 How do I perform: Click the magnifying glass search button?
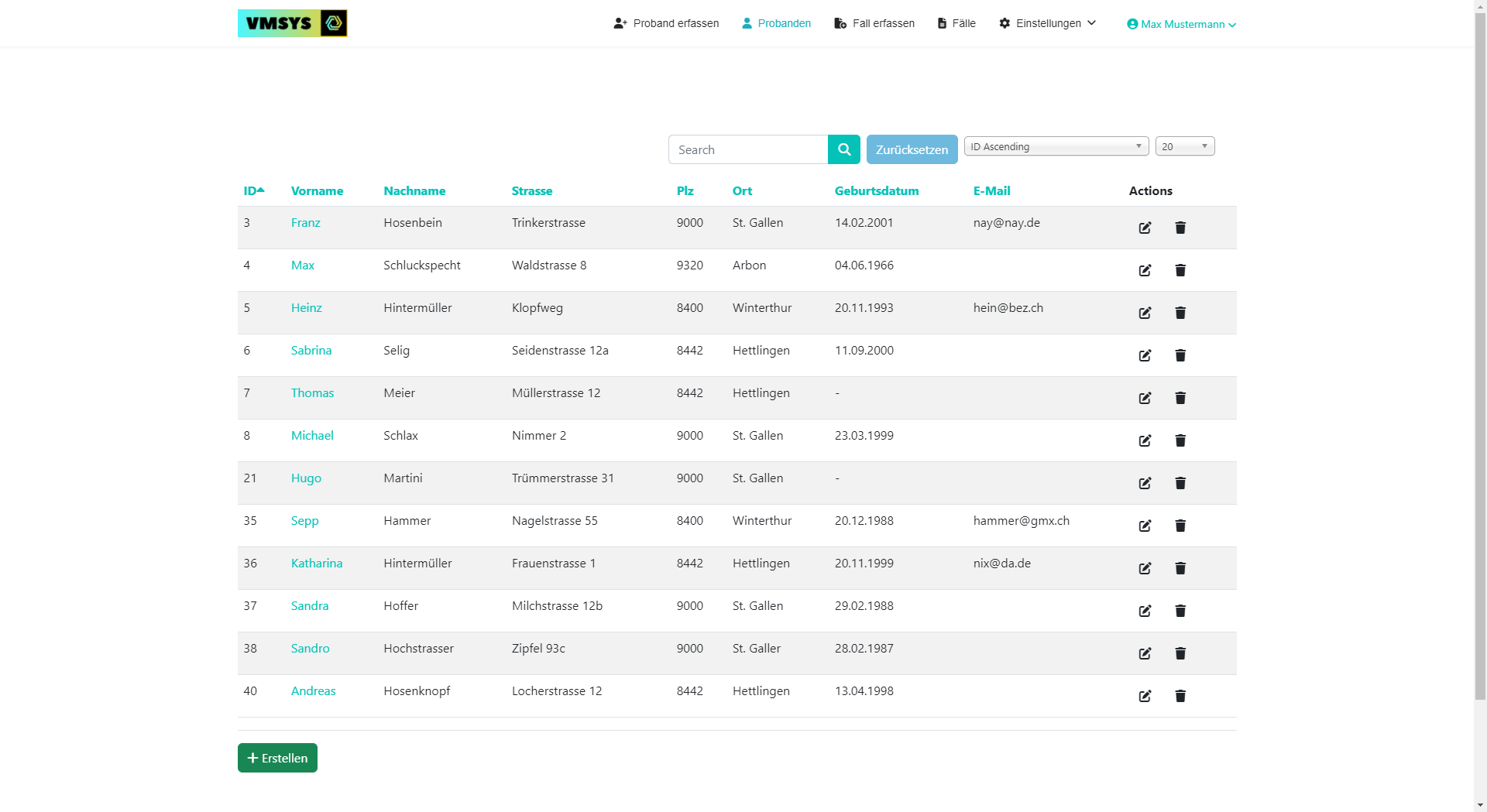[x=843, y=149]
